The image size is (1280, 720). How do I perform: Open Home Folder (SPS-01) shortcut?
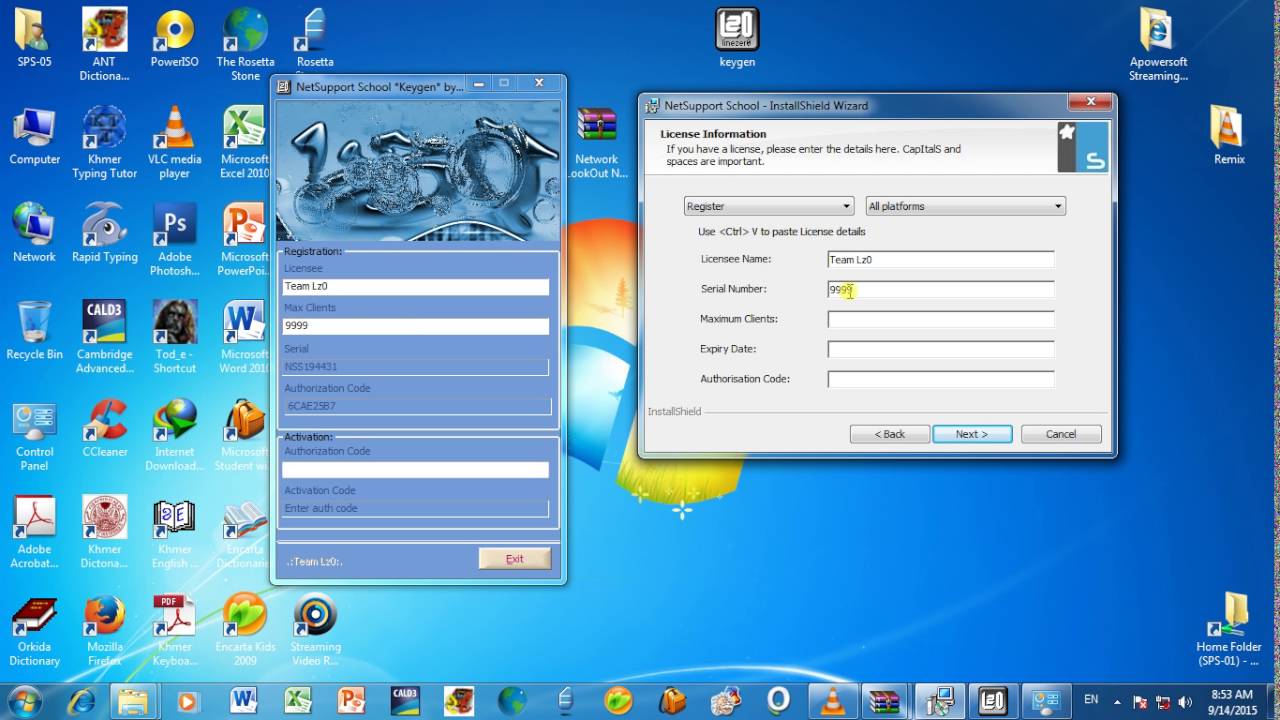(x=1229, y=630)
